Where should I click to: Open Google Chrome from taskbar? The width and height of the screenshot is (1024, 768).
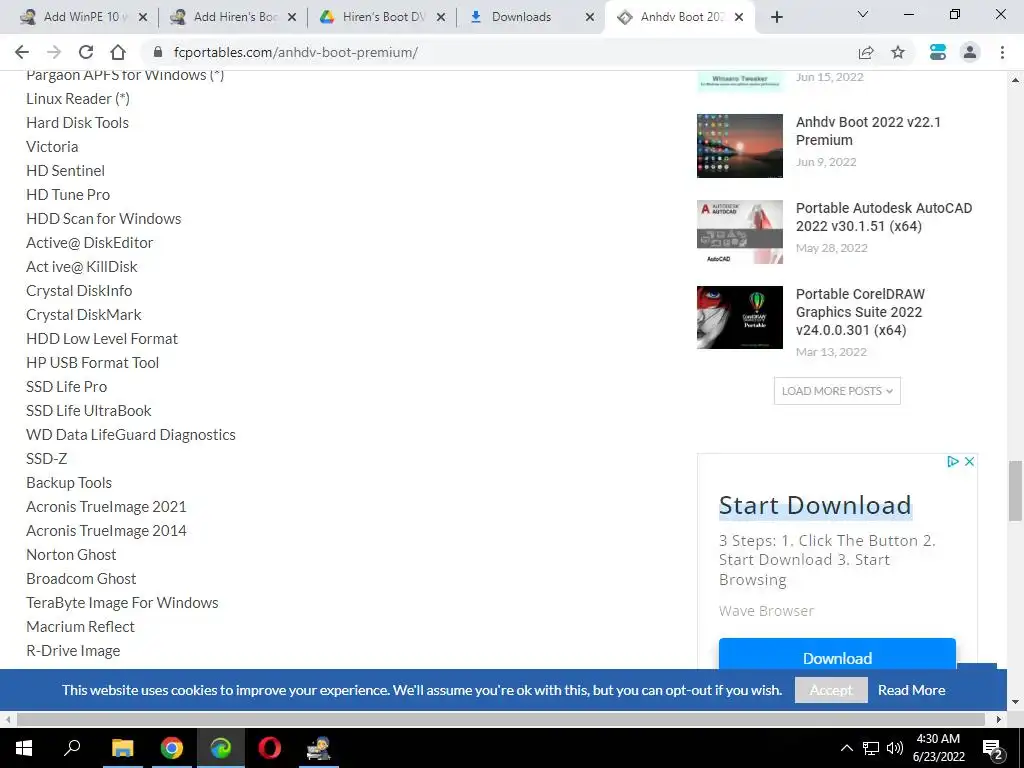(x=172, y=748)
